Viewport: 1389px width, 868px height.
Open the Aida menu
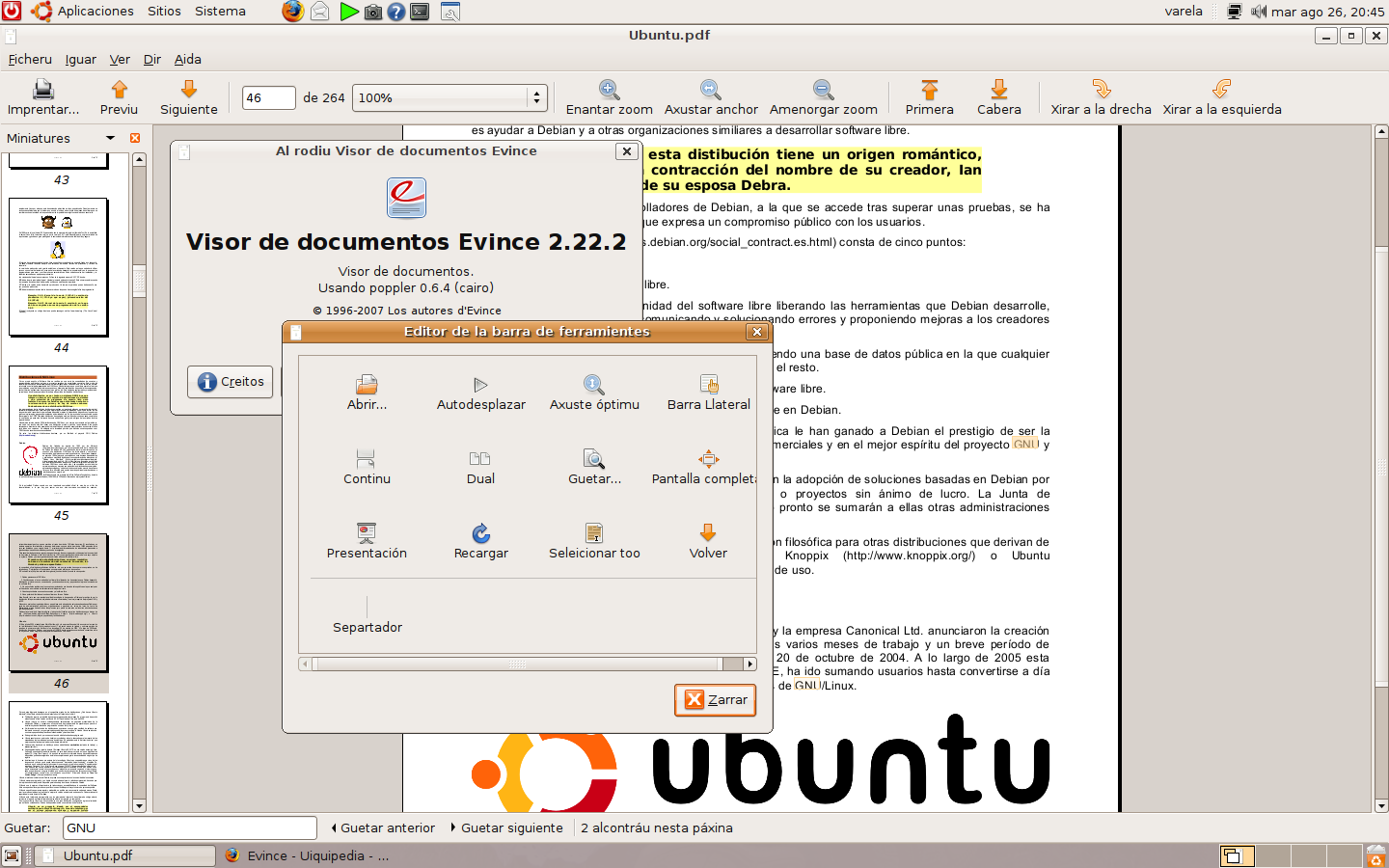(x=187, y=59)
